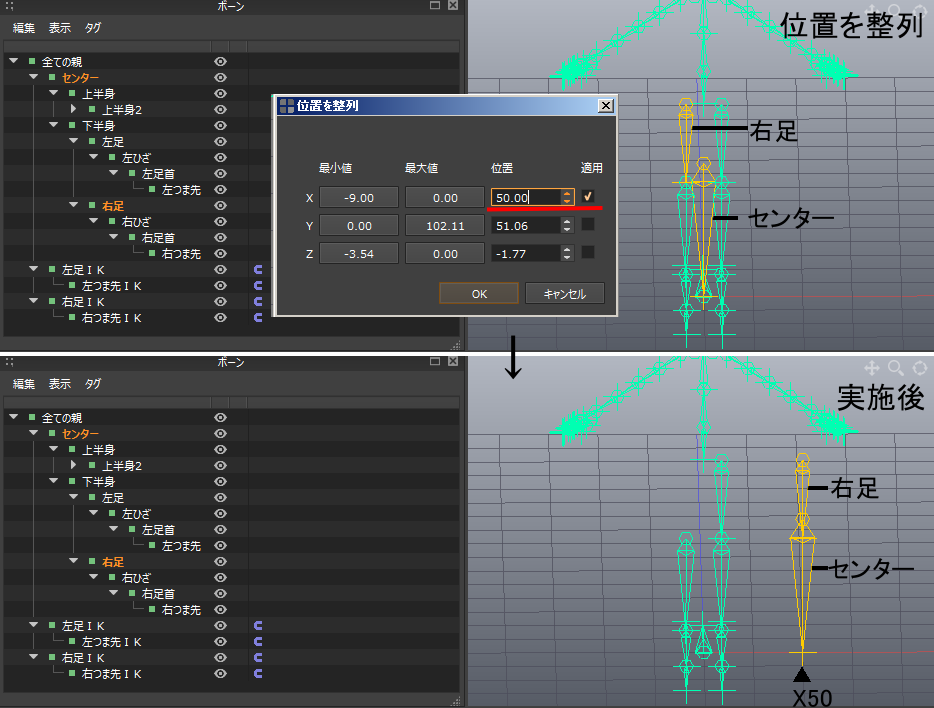Click the キャンセル button
934x708 pixels.
click(x=565, y=294)
